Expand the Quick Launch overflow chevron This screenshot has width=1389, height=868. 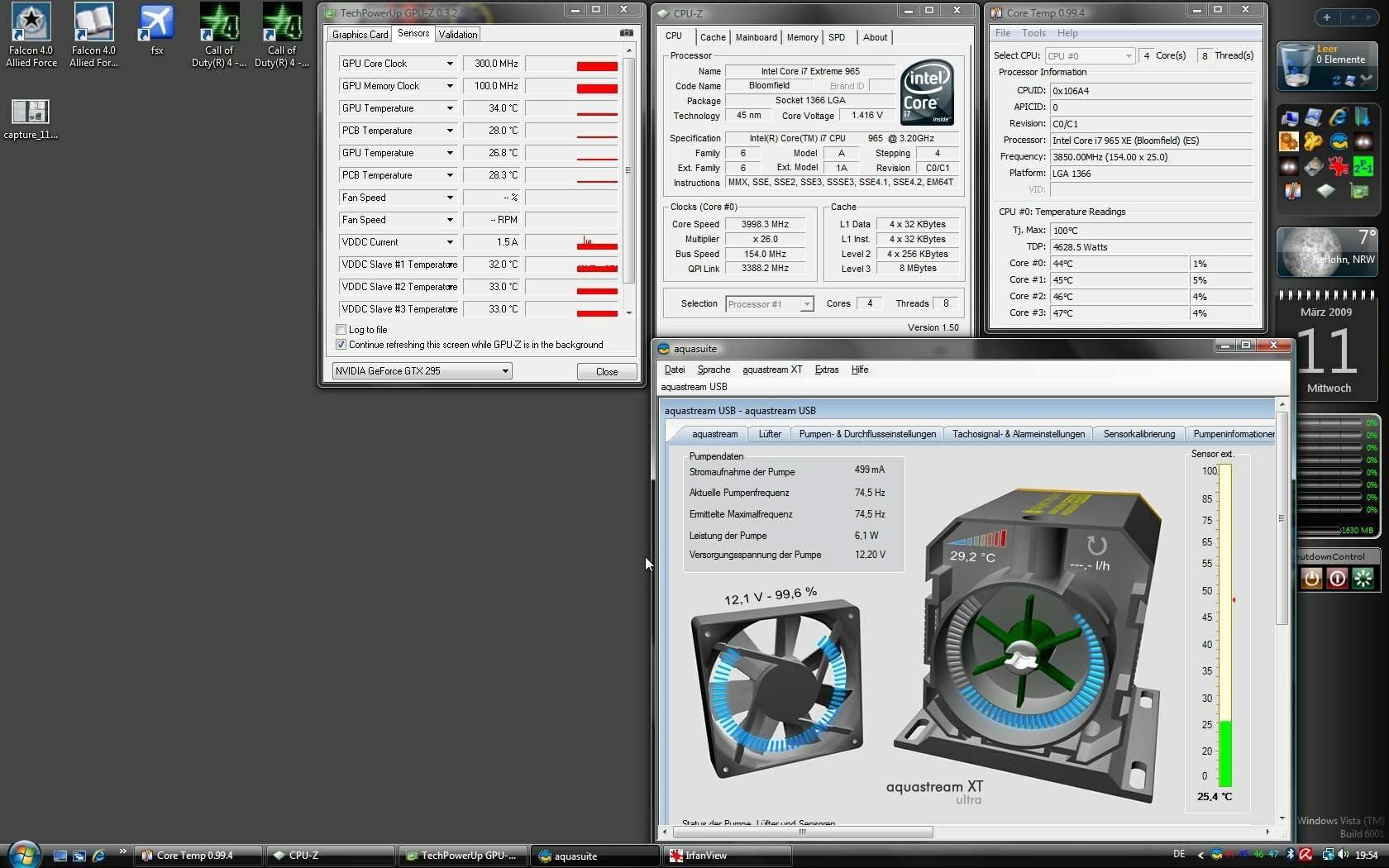click(x=122, y=851)
